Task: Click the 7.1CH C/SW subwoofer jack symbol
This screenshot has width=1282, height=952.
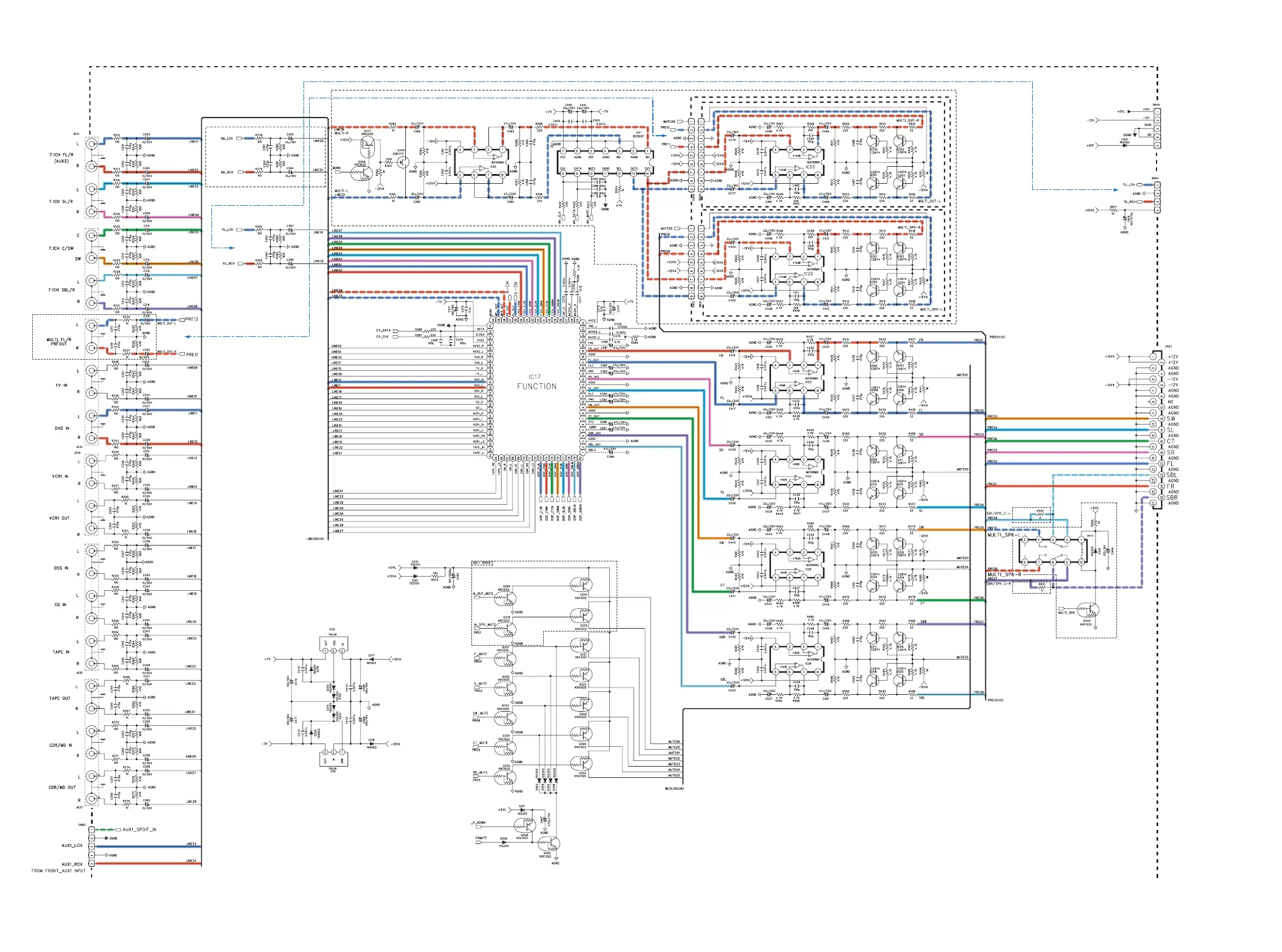Action: click(x=91, y=258)
